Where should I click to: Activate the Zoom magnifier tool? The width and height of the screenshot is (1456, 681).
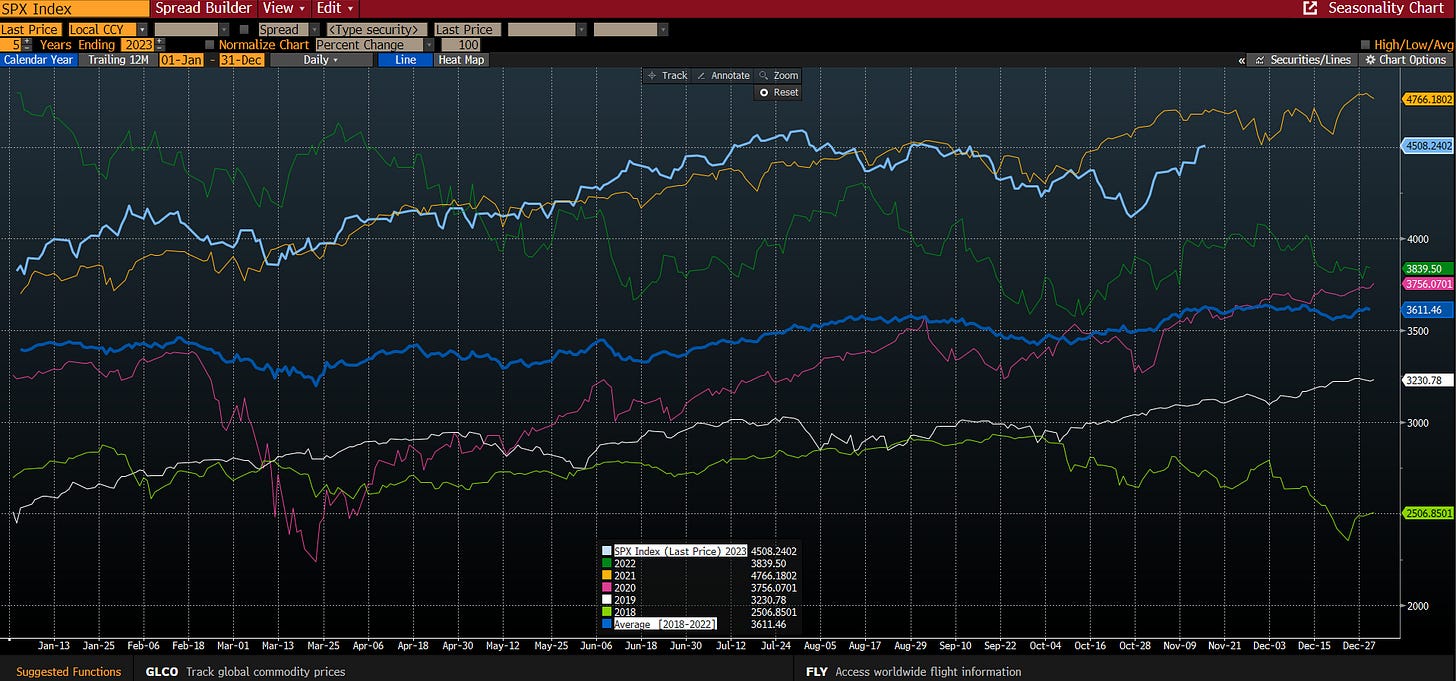point(778,75)
